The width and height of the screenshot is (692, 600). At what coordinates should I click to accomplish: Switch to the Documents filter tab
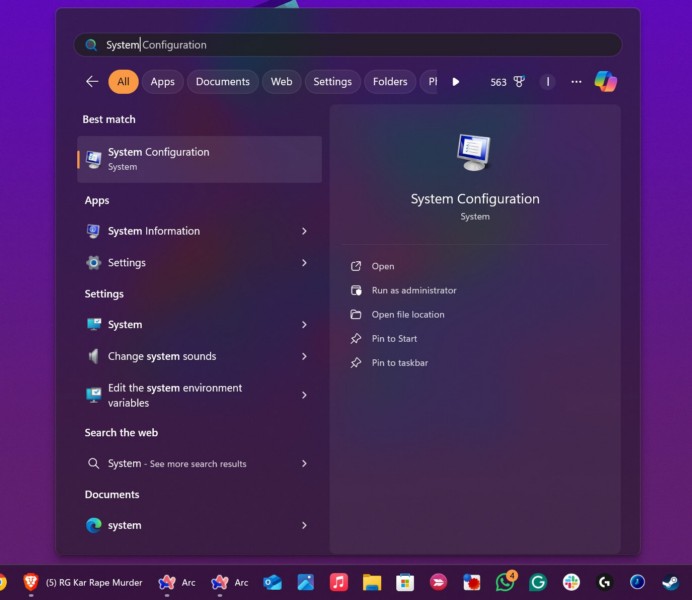point(223,82)
